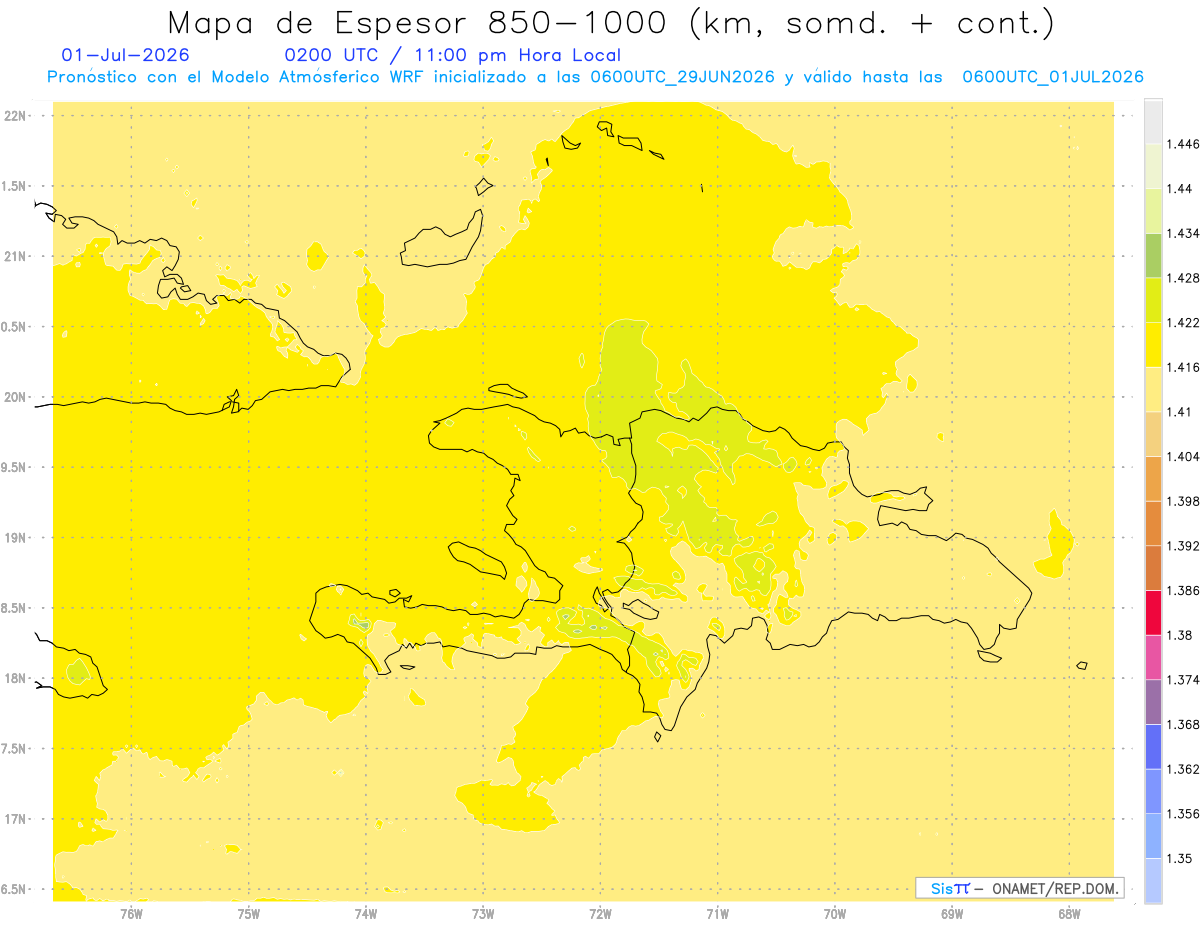The height and width of the screenshot is (927, 1200).
Task: Click the 'ONAMET/REP.DOM.' credit box
Action: click(x=1019, y=888)
